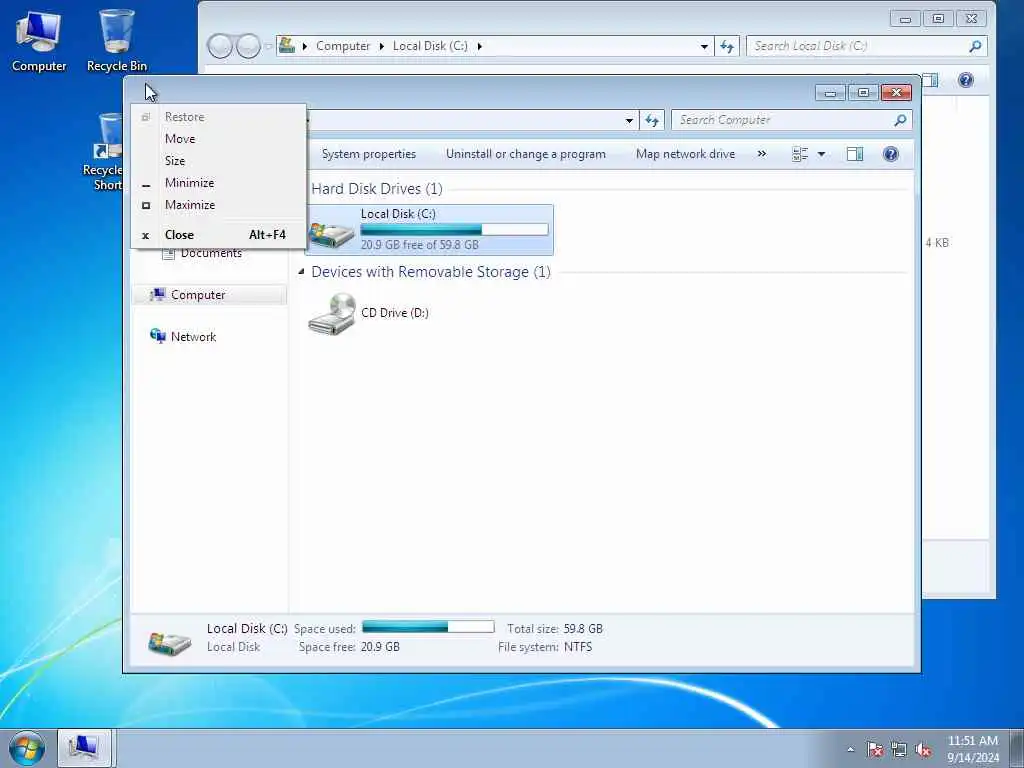Select the Computer desktop icon
The height and width of the screenshot is (768, 1024).
pyautogui.click(x=39, y=42)
